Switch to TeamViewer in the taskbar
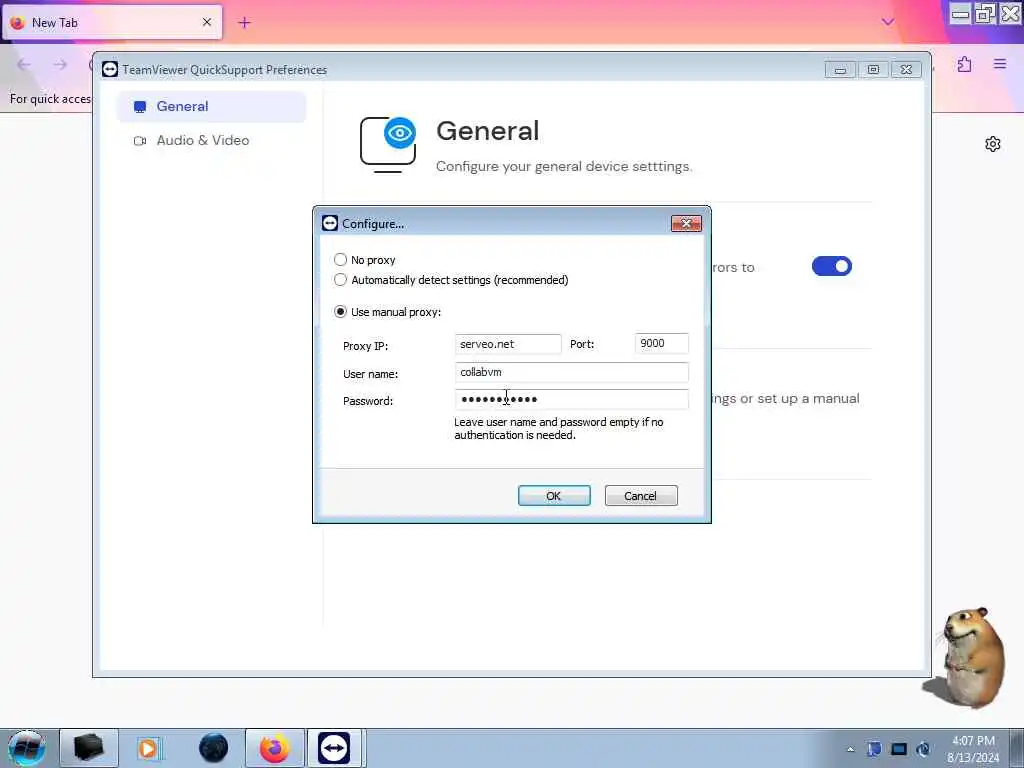Screen dimensions: 1024x768 (x=334, y=748)
